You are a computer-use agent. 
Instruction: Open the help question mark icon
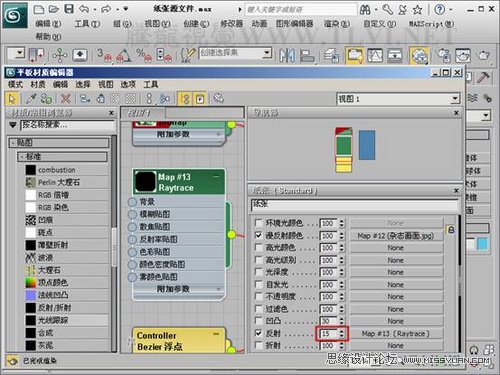click(x=440, y=9)
